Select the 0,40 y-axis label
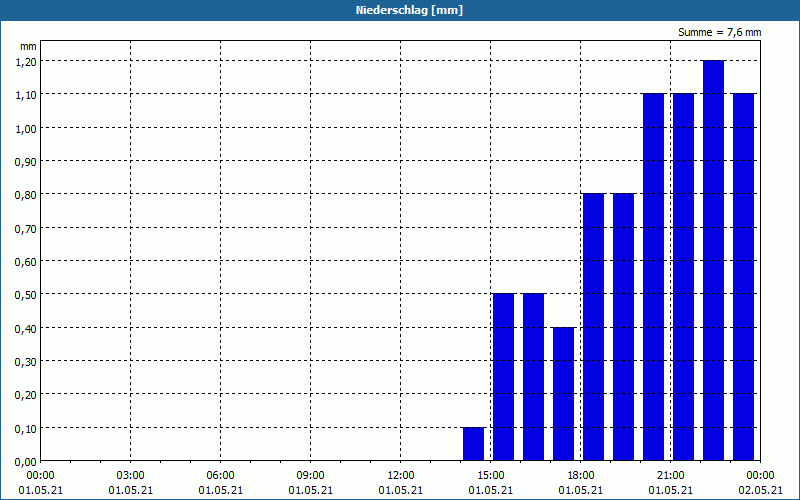Image resolution: width=800 pixels, height=500 pixels. (x=26, y=328)
